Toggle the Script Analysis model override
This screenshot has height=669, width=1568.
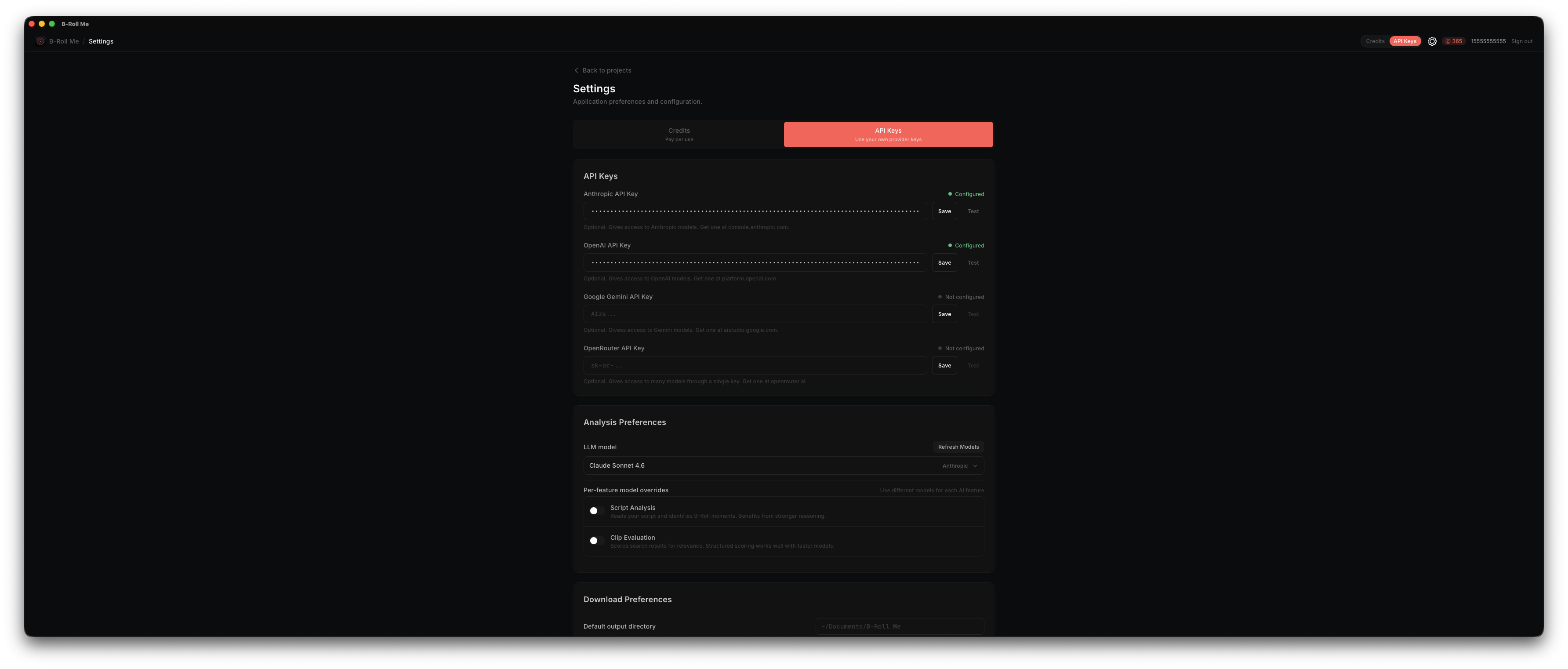(x=597, y=511)
